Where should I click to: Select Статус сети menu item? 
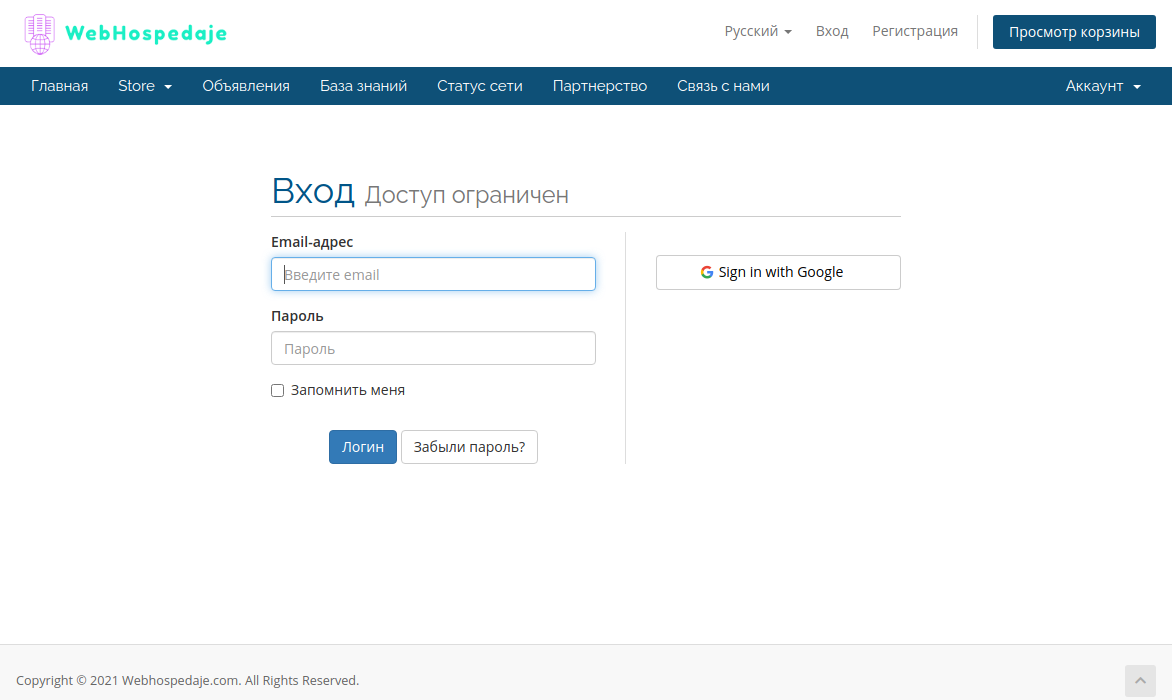[x=480, y=86]
